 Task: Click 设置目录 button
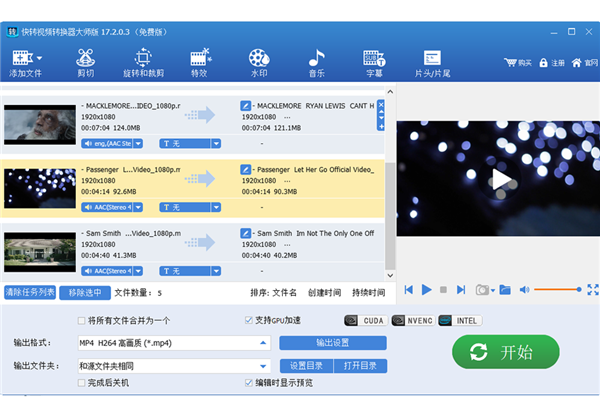tap(307, 366)
